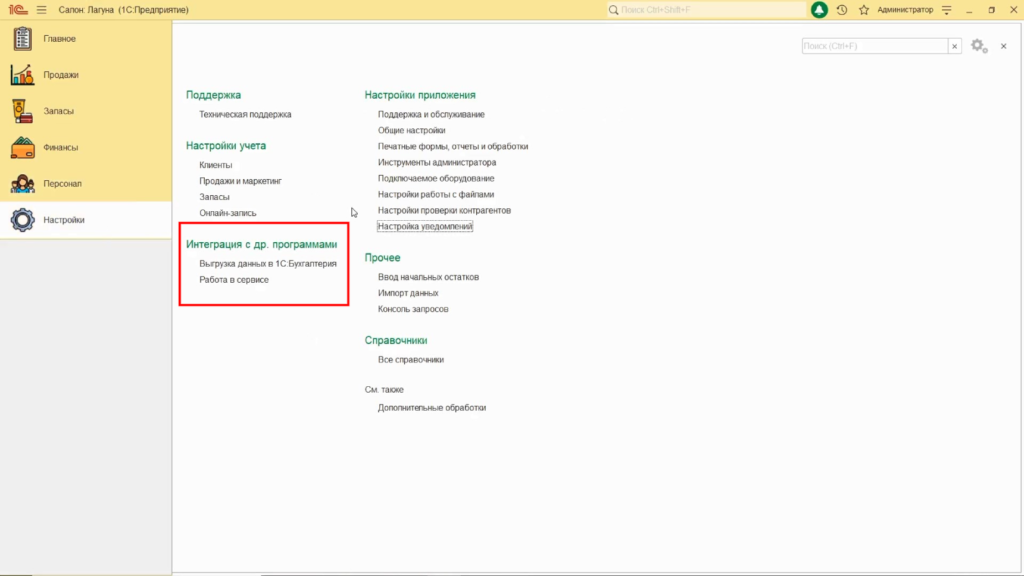Image resolution: width=1024 pixels, height=576 pixels.
Task: Click the Прочее group heading
Action: [x=383, y=257]
